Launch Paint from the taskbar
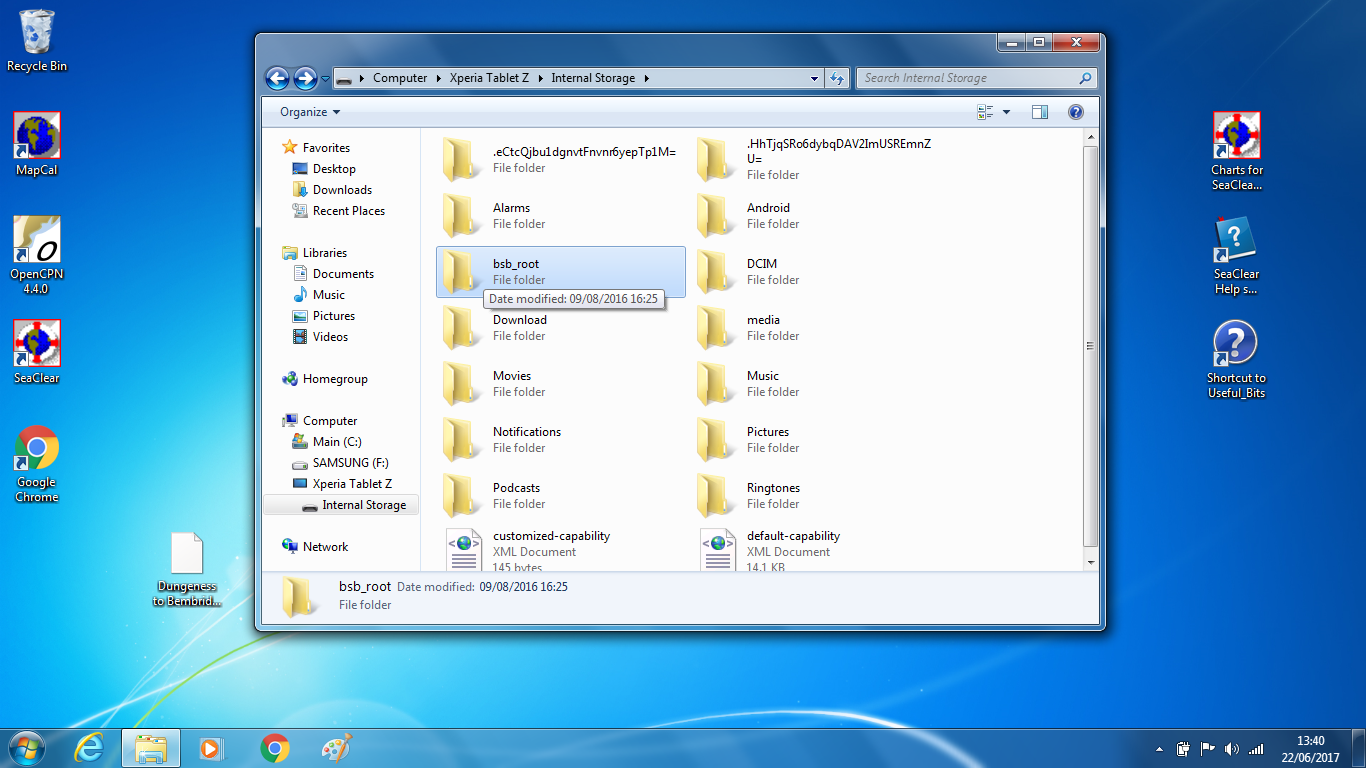Viewport: 1366px width, 768px height. pyautogui.click(x=337, y=748)
